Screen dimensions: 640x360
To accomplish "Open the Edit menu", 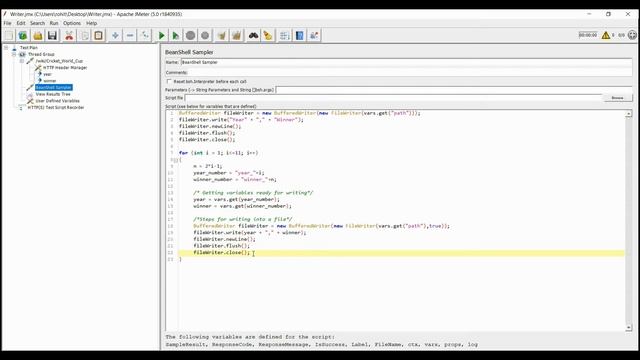I will point(21,23).
